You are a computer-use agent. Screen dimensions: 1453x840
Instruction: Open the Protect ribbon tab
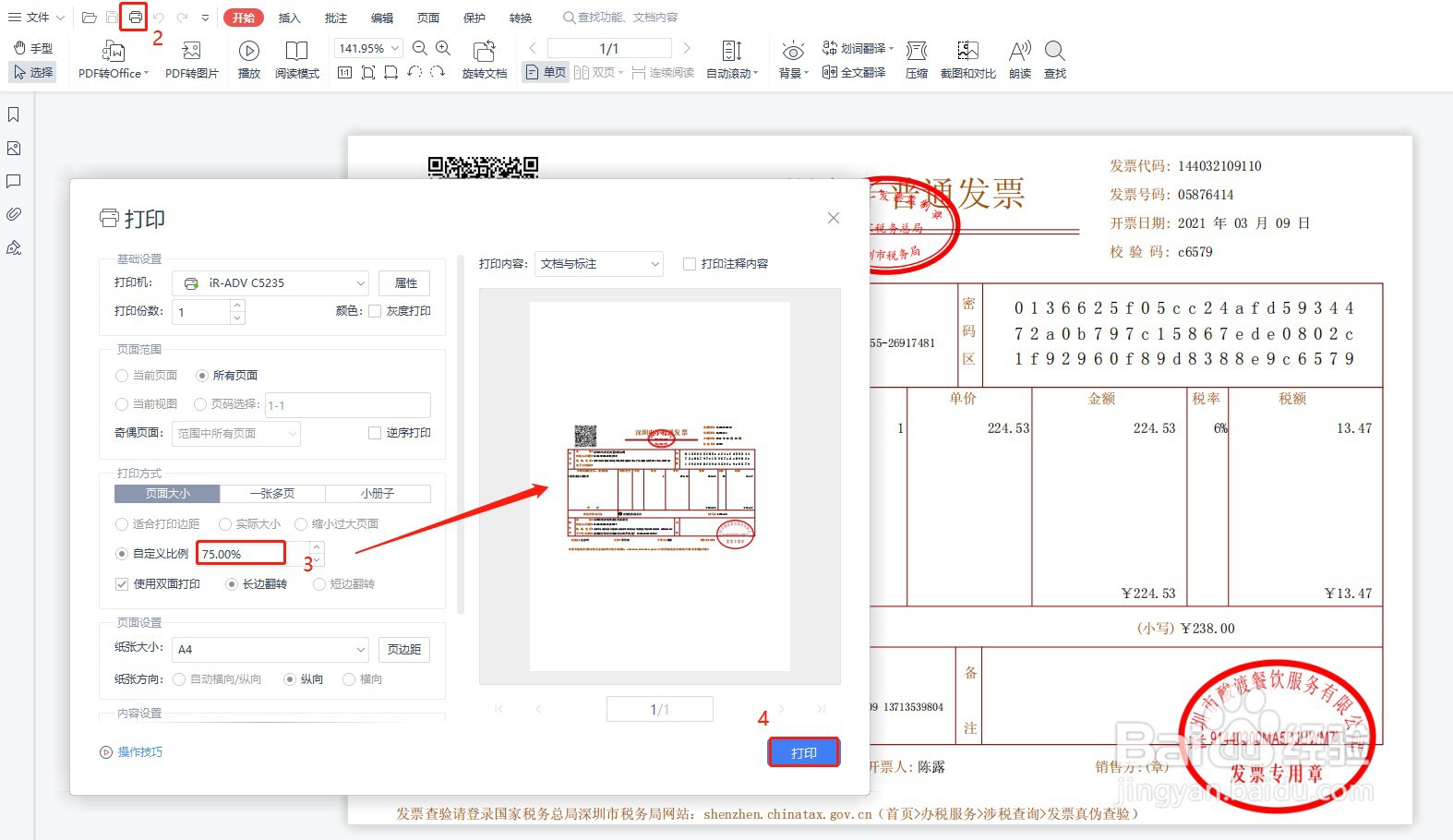[x=474, y=18]
